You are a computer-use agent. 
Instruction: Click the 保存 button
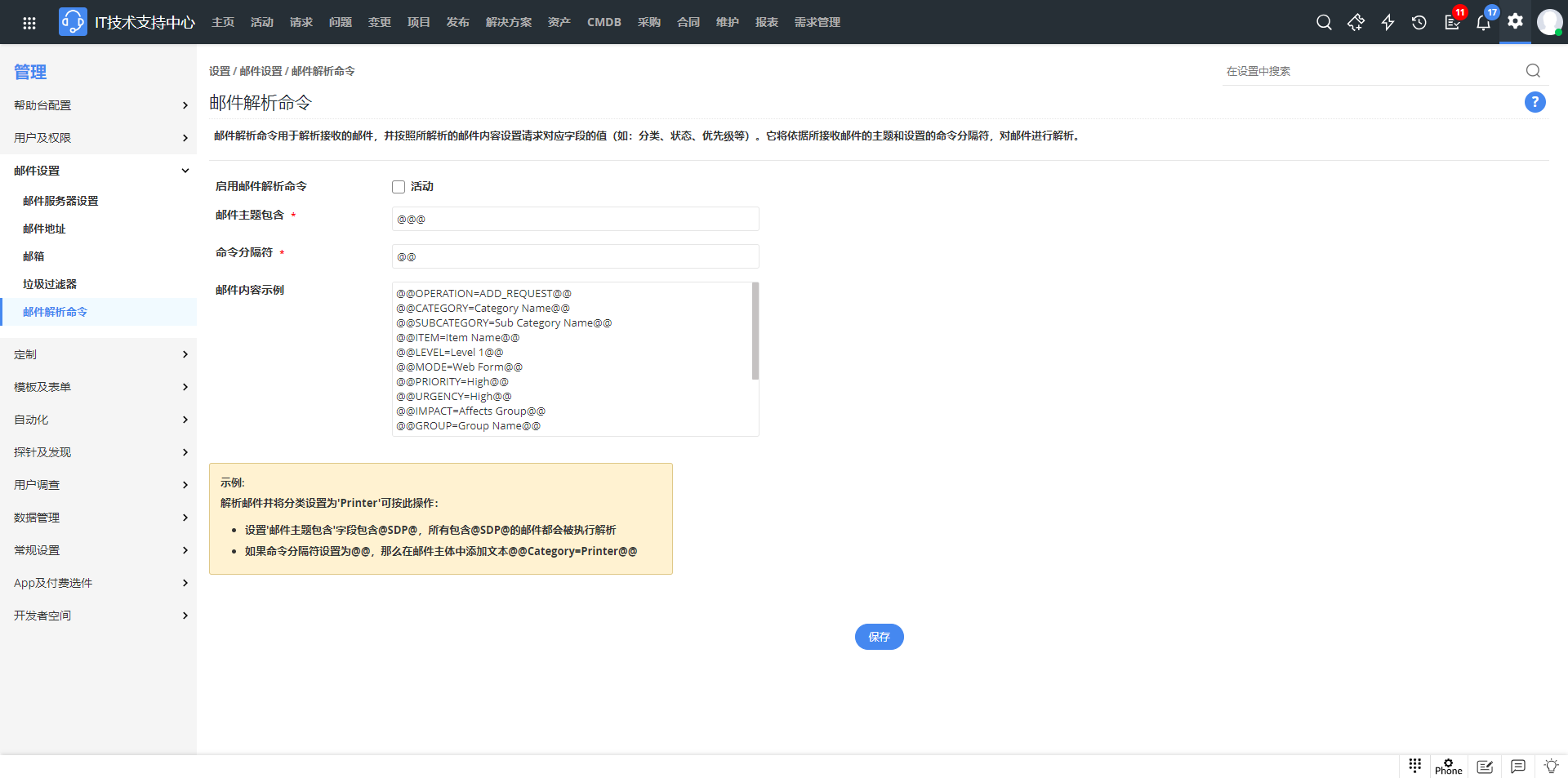[x=879, y=637]
